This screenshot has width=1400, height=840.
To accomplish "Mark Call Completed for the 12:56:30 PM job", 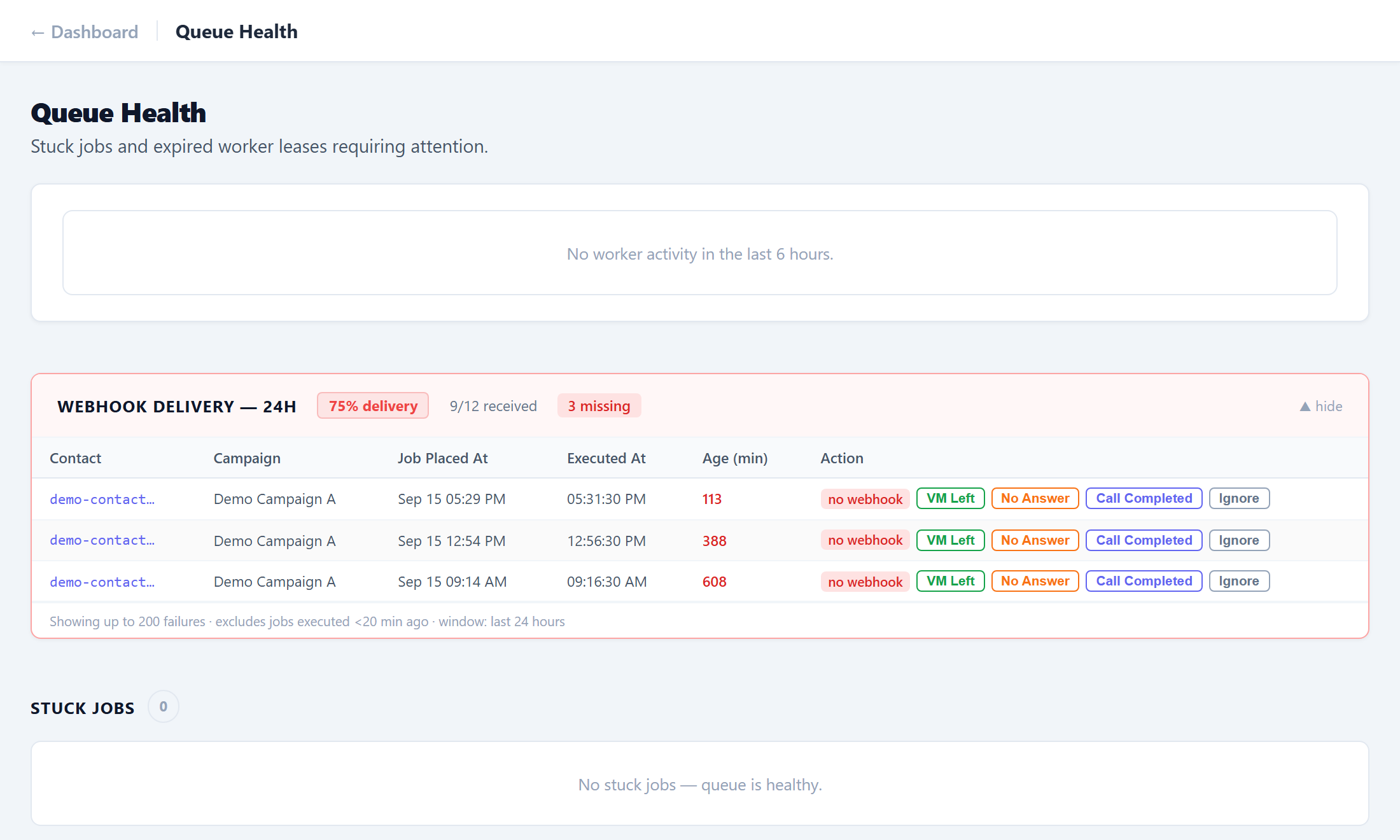I will 1144,540.
